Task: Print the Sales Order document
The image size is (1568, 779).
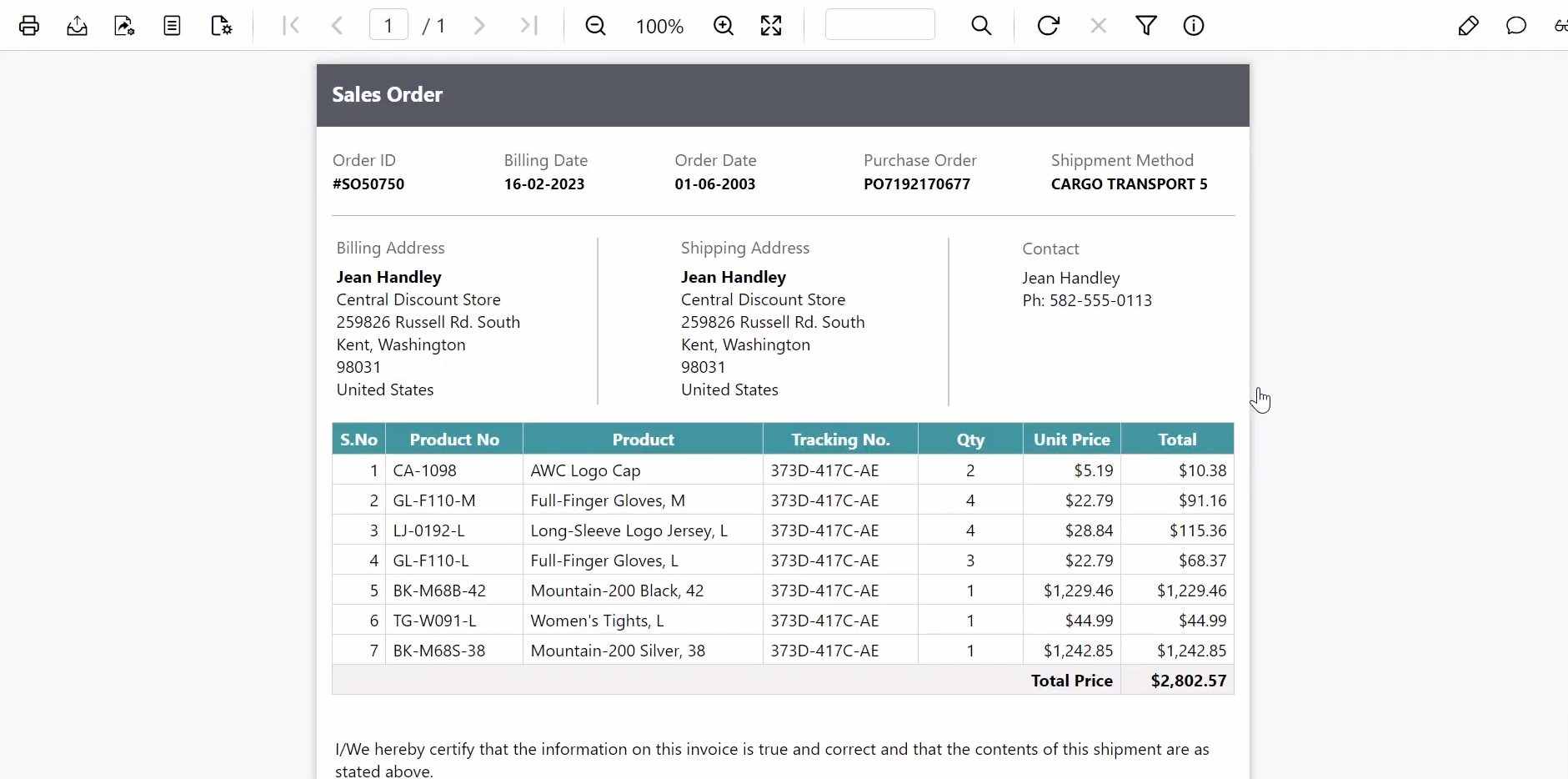Action: [28, 25]
